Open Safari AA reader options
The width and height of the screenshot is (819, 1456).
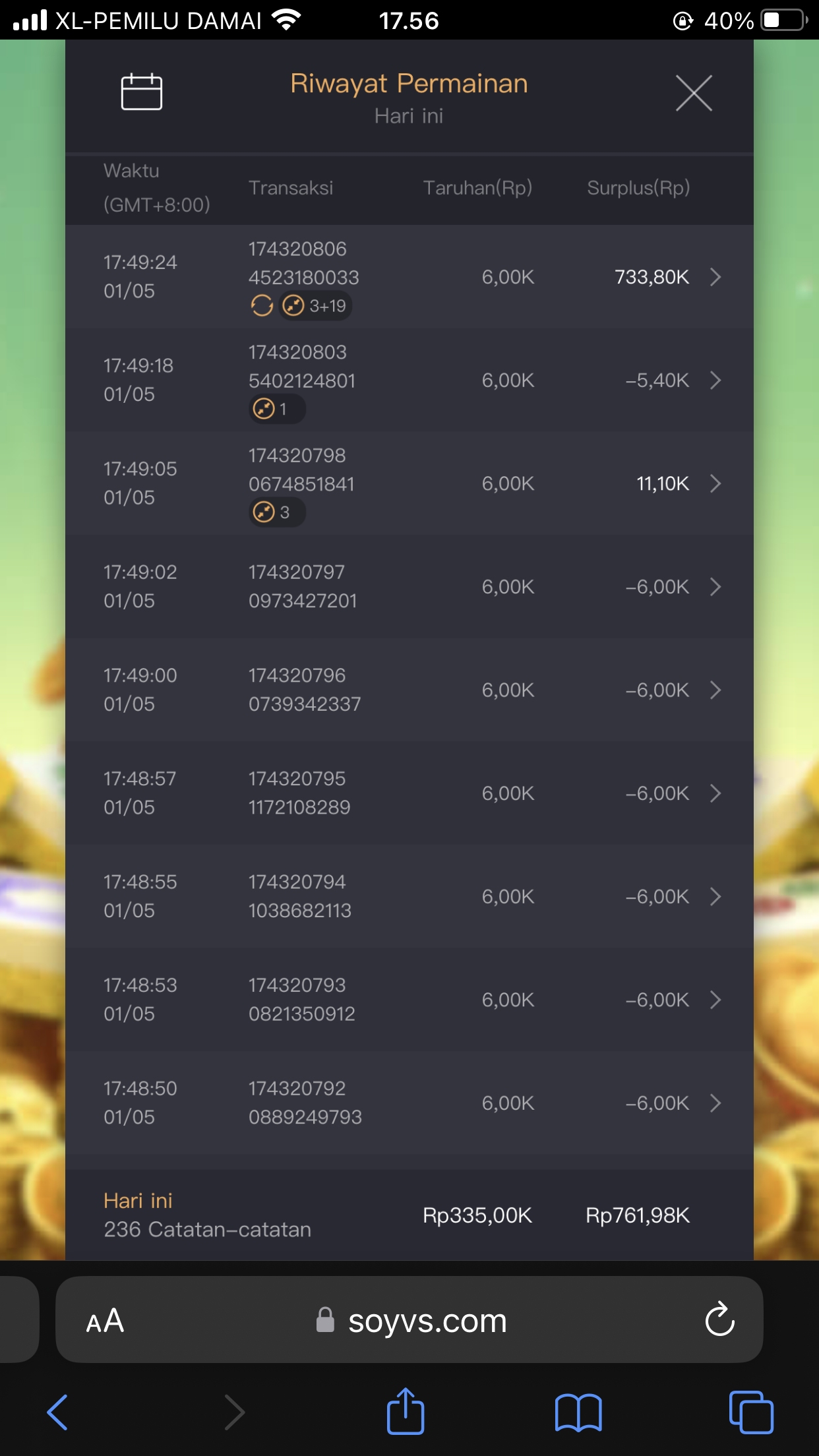(x=106, y=1321)
